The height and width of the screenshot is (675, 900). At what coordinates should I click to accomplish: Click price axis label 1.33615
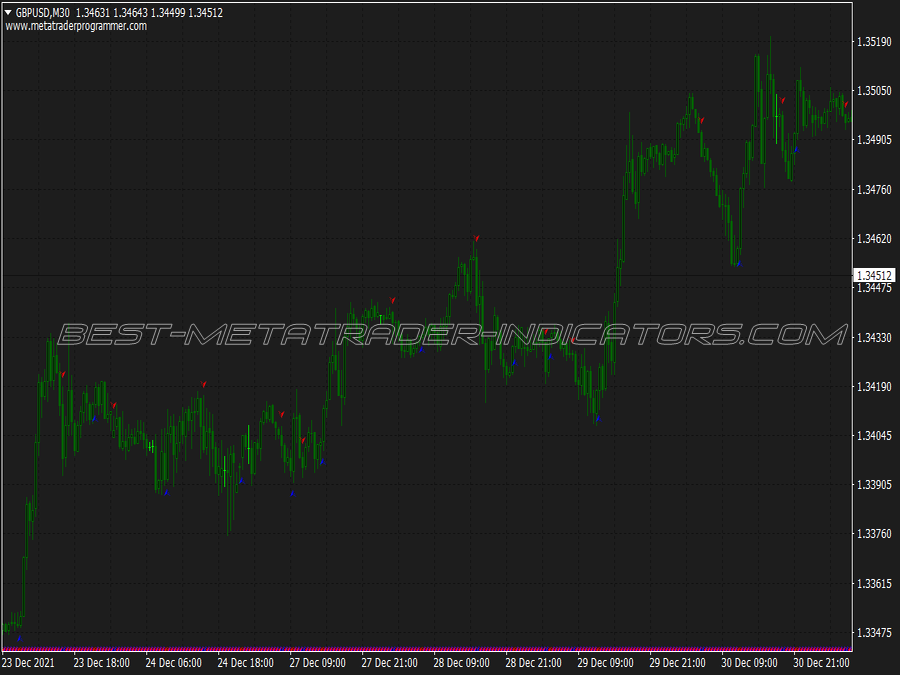pyautogui.click(x=874, y=584)
